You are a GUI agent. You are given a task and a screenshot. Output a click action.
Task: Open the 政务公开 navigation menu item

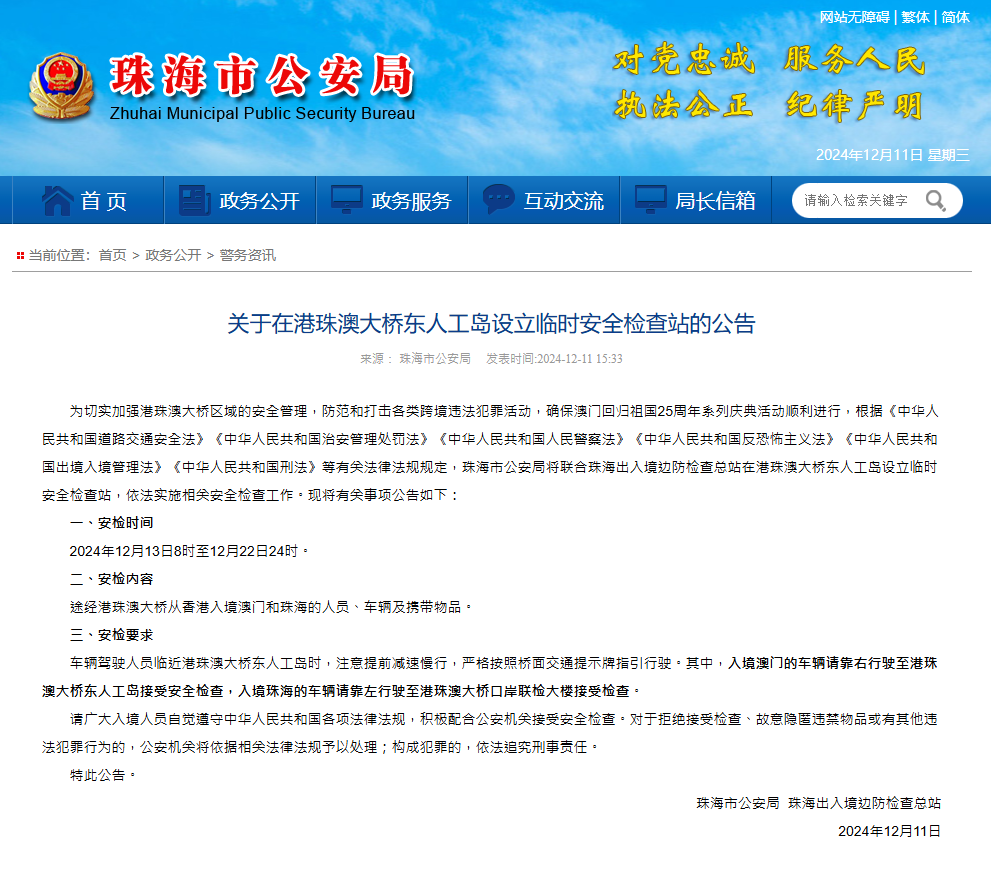(259, 201)
